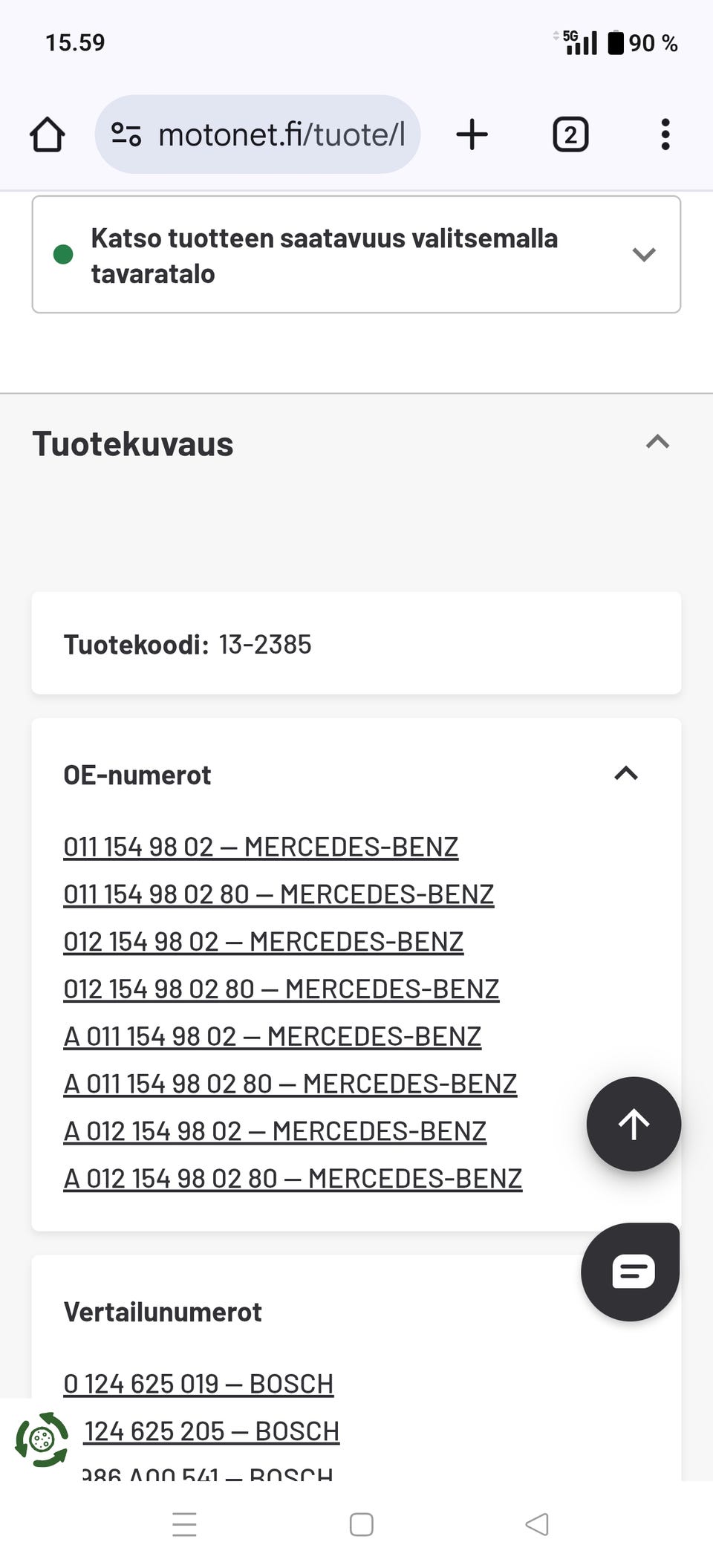Open a new tab with plus icon
The width and height of the screenshot is (713, 1568).
(x=472, y=135)
